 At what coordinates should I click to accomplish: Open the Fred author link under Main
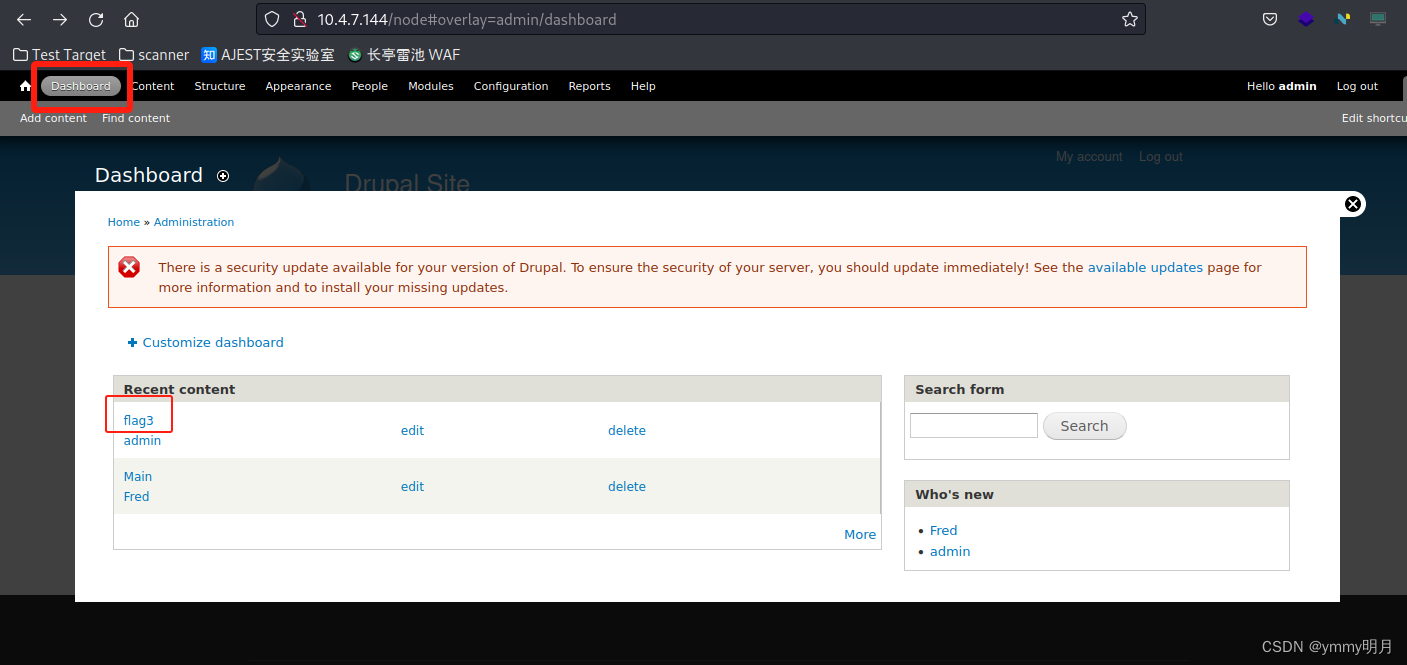point(137,496)
